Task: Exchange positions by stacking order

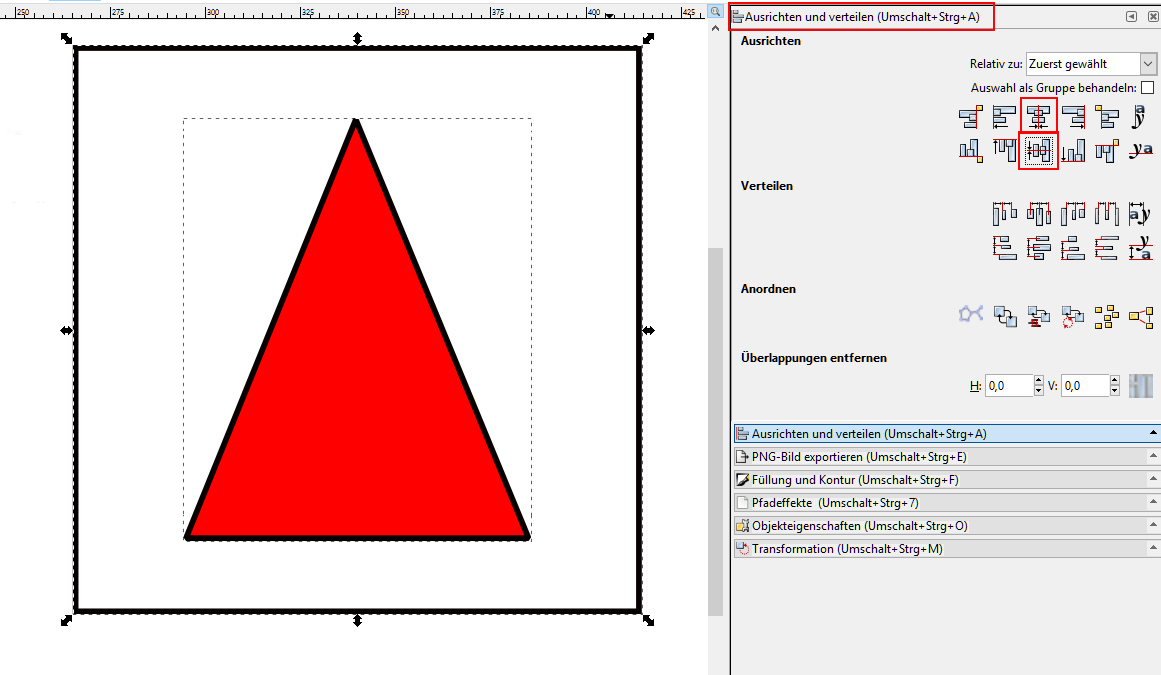Action: 1038,317
